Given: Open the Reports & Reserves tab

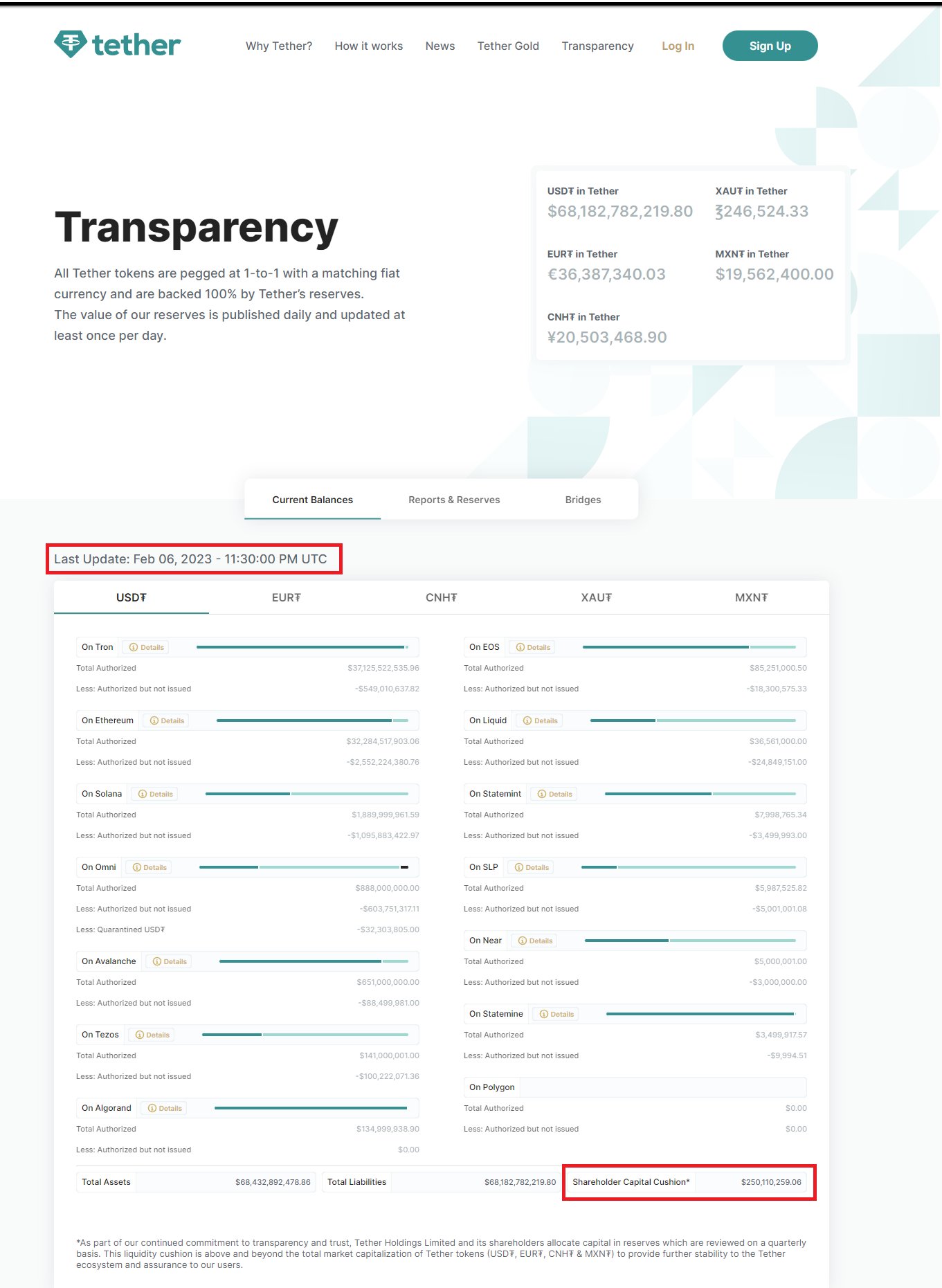Looking at the screenshot, I should [453, 500].
